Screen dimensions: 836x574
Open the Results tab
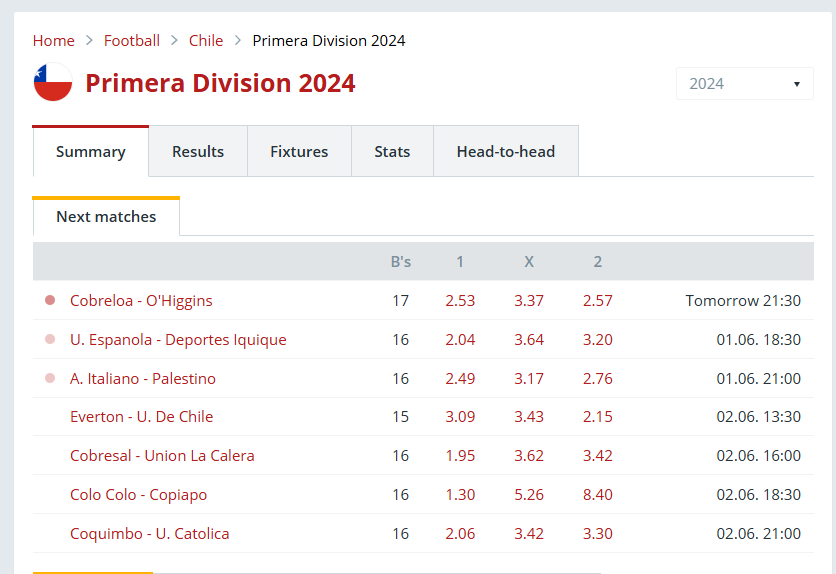tap(198, 151)
